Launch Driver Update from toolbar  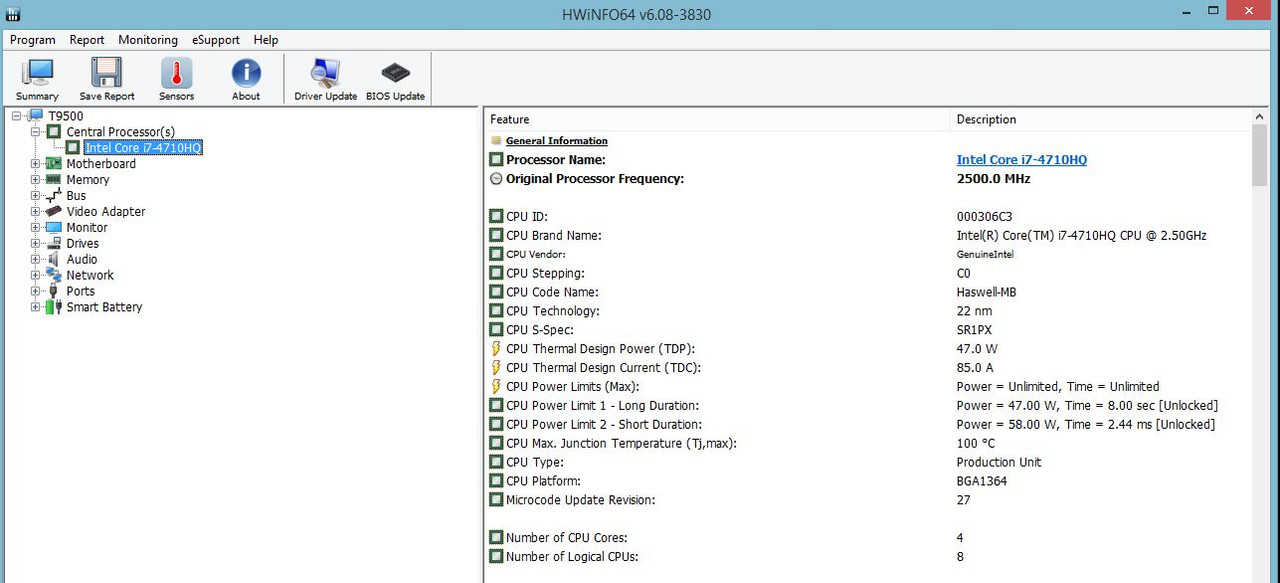[326, 79]
